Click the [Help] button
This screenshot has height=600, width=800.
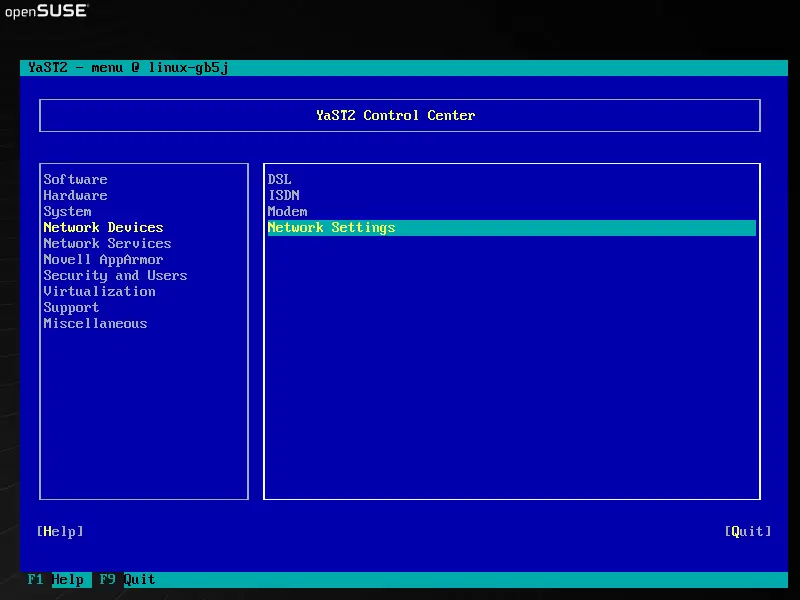(x=60, y=532)
